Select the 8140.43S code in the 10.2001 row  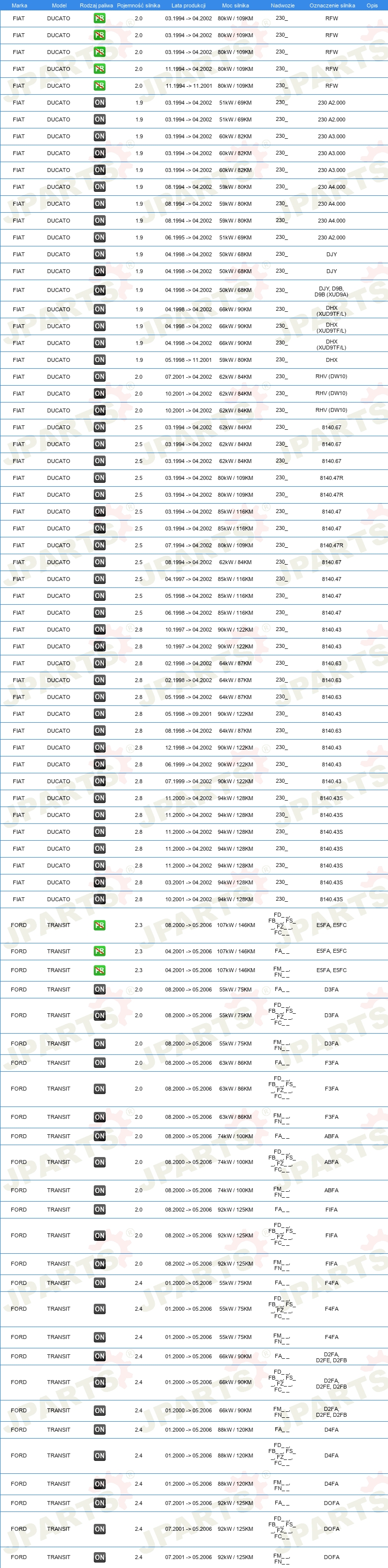331,899
